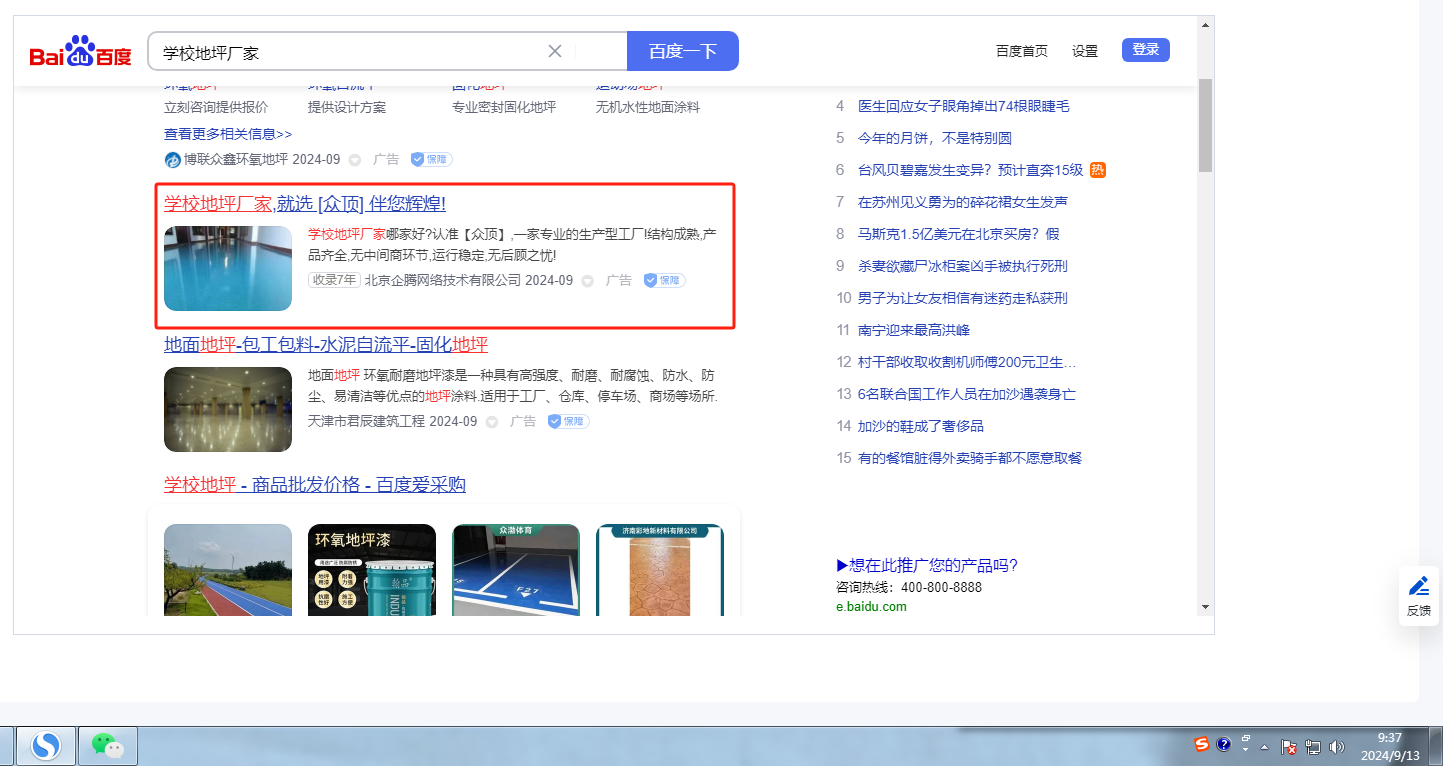Open the polished hall floor thumbnail

228,410
